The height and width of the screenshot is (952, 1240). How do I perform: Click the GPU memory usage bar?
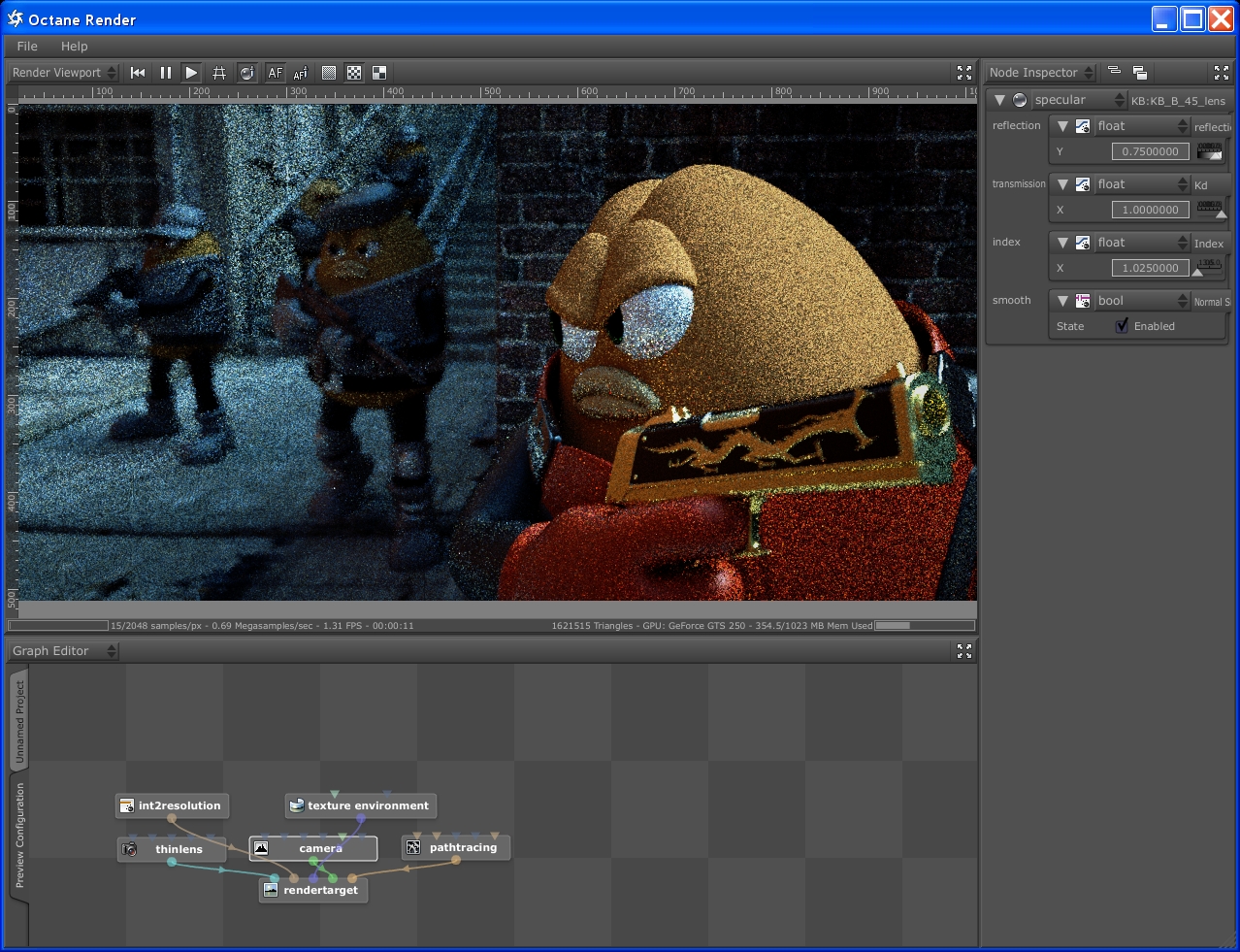pyautogui.click(x=925, y=626)
